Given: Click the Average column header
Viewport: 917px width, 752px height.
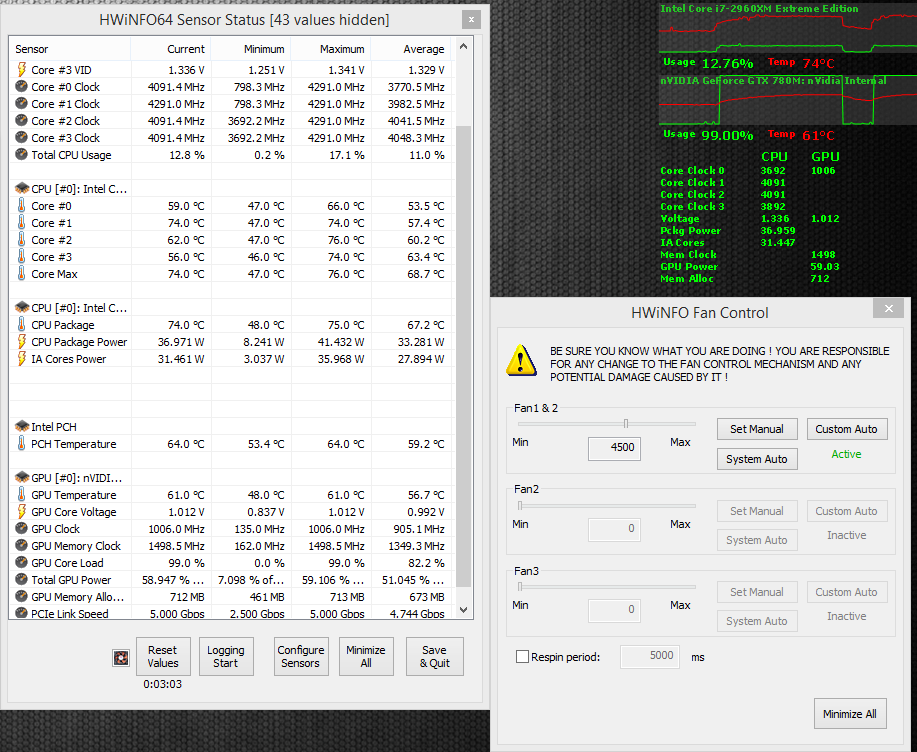Looking at the screenshot, I should 411,49.
